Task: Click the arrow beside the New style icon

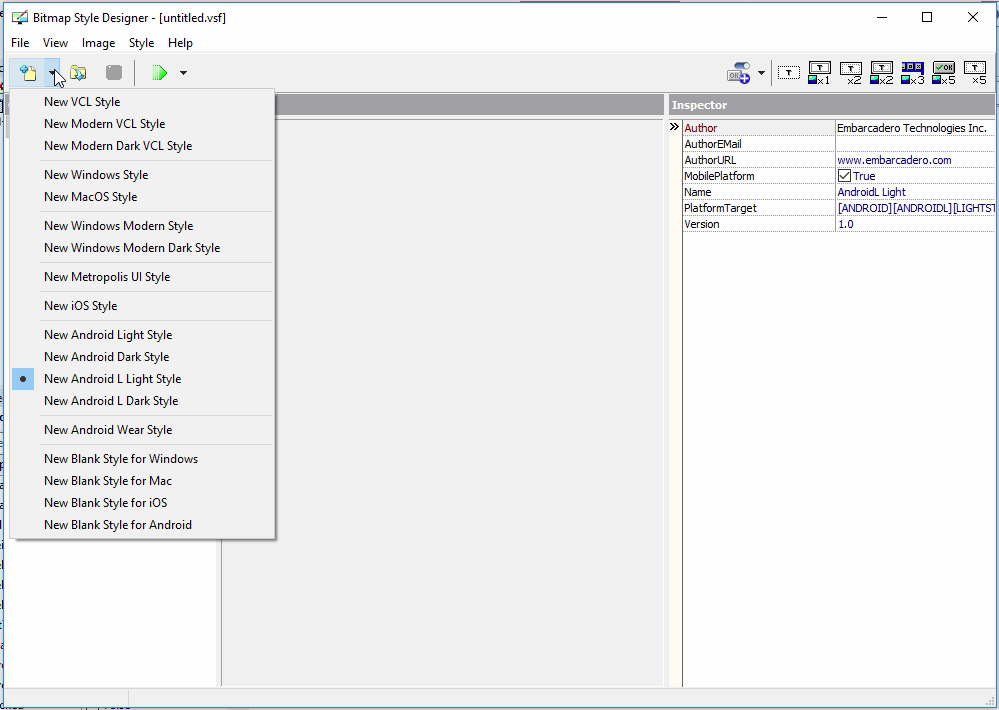Action: [52, 73]
